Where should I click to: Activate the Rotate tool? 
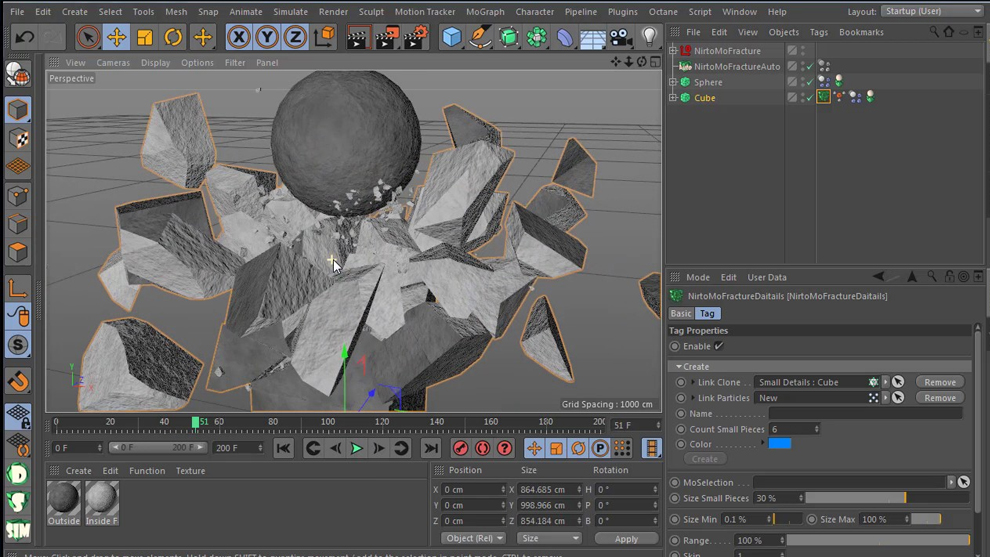[x=173, y=37]
